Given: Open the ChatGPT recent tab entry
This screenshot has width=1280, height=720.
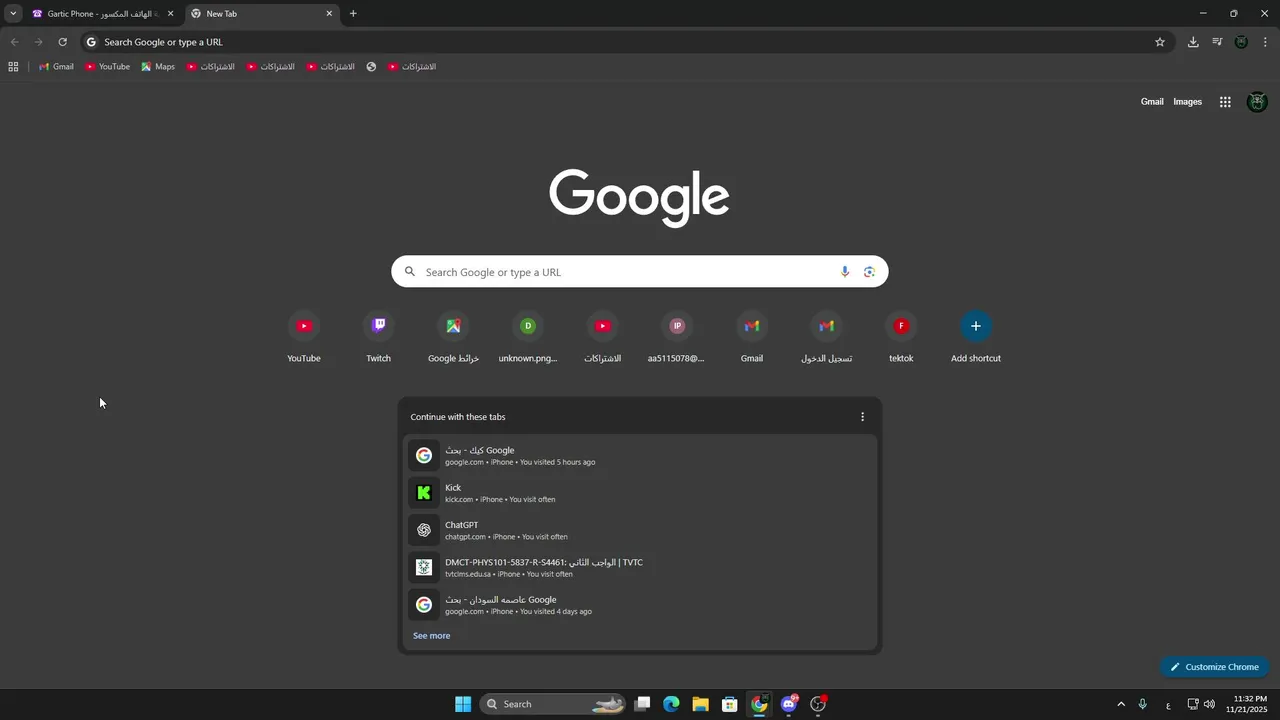Looking at the screenshot, I should tap(640, 530).
